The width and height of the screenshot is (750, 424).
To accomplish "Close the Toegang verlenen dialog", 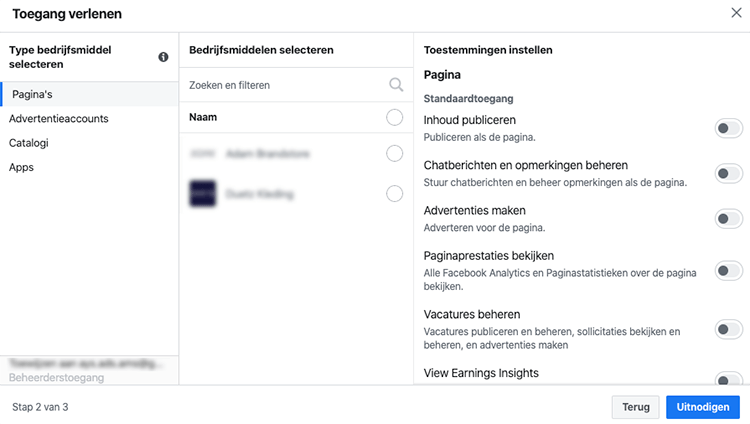I will click(736, 13).
